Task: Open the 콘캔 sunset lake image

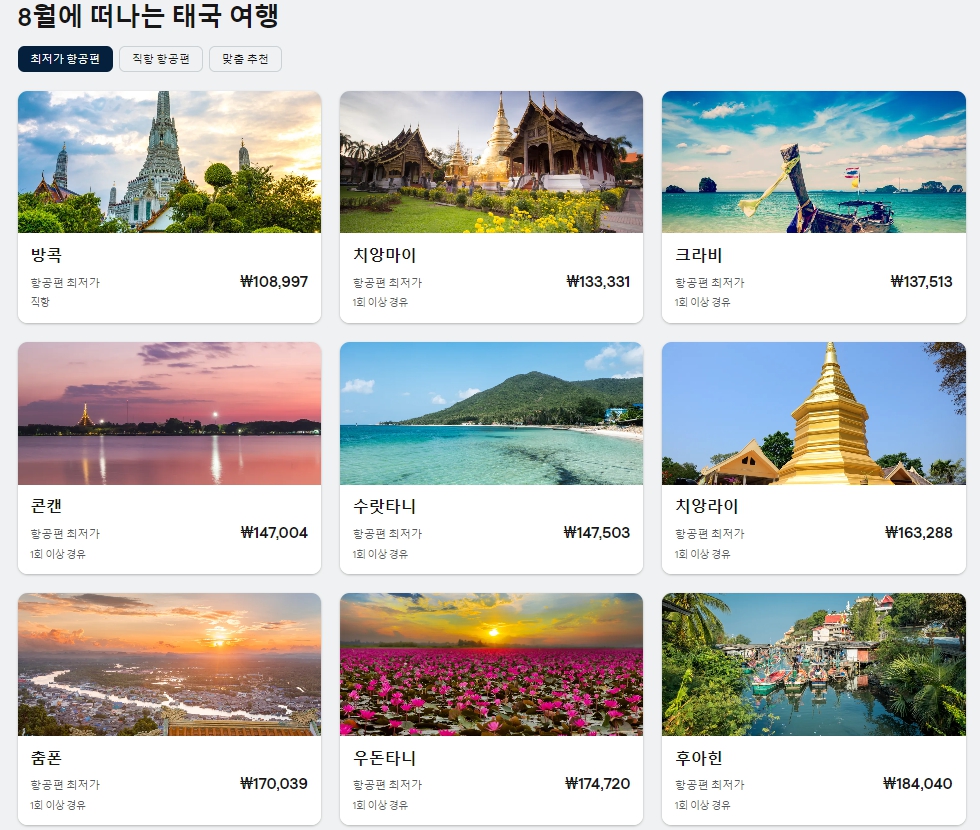Action: coord(169,413)
